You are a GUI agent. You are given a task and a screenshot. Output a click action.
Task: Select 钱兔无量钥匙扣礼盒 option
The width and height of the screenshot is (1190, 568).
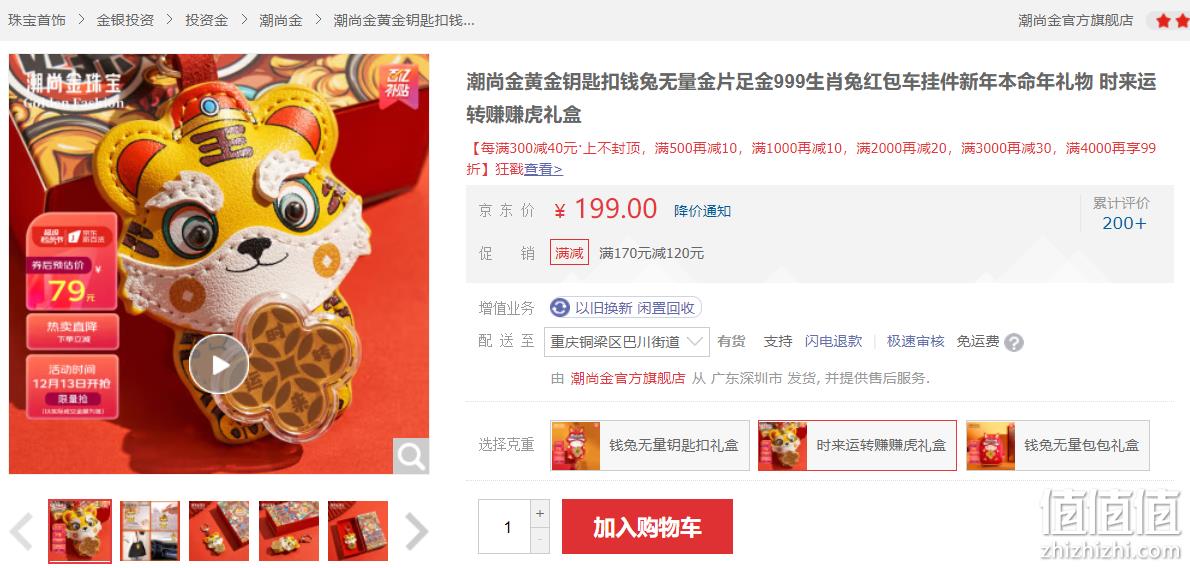tap(650, 446)
